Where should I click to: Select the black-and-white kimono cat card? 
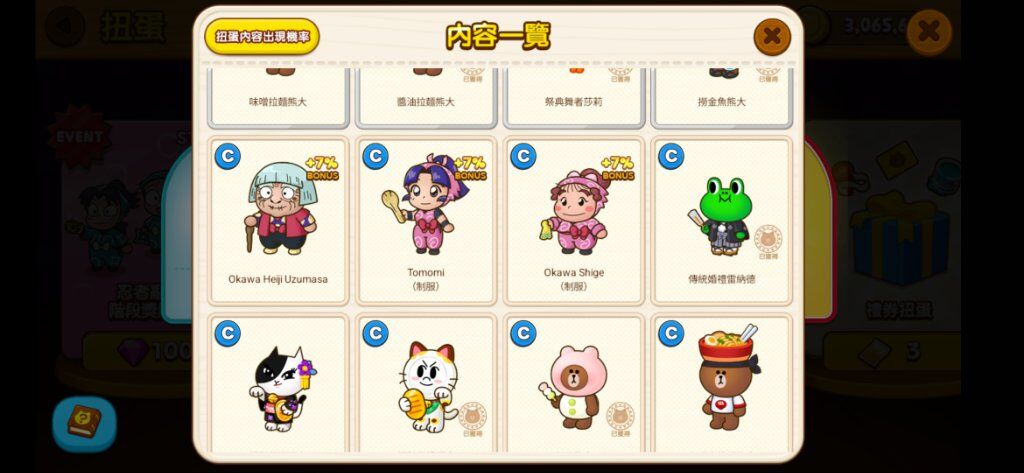[278, 383]
